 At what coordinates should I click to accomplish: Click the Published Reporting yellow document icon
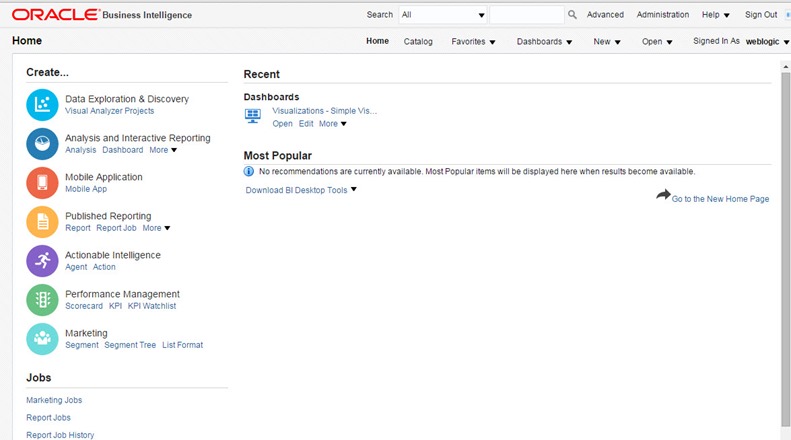tap(42, 222)
